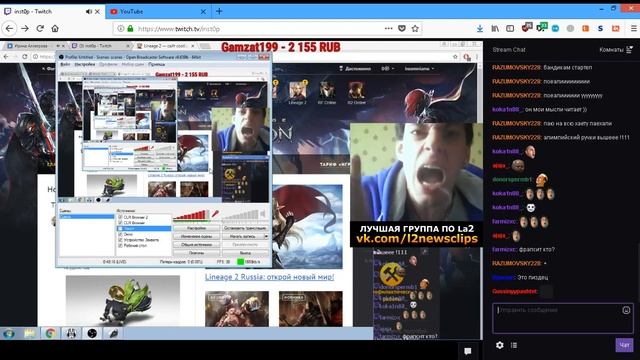The image size is (640, 360).
Task: Click the Stream Chat header
Action: (x=509, y=50)
